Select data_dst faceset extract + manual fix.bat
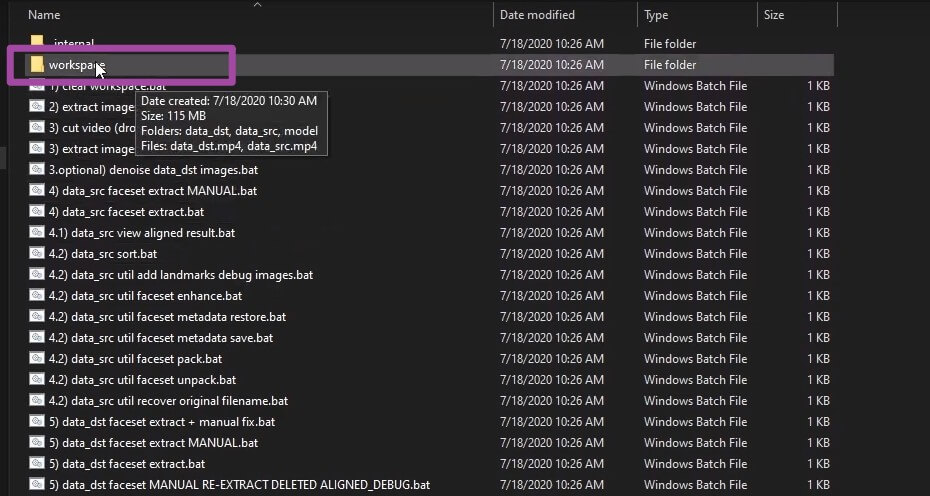The width and height of the screenshot is (930, 496). pos(161,422)
